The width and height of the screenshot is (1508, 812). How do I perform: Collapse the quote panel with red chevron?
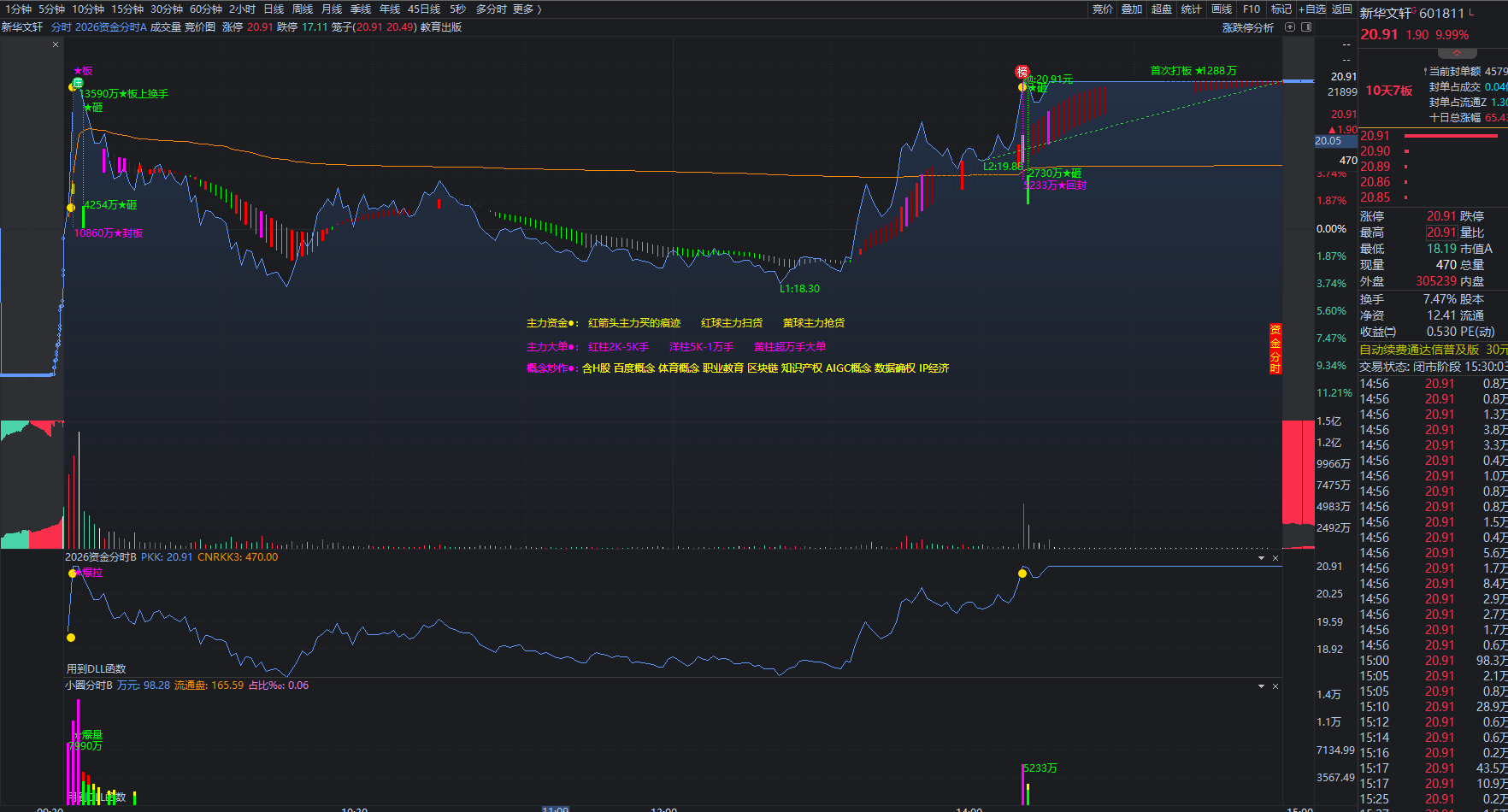(x=1458, y=53)
